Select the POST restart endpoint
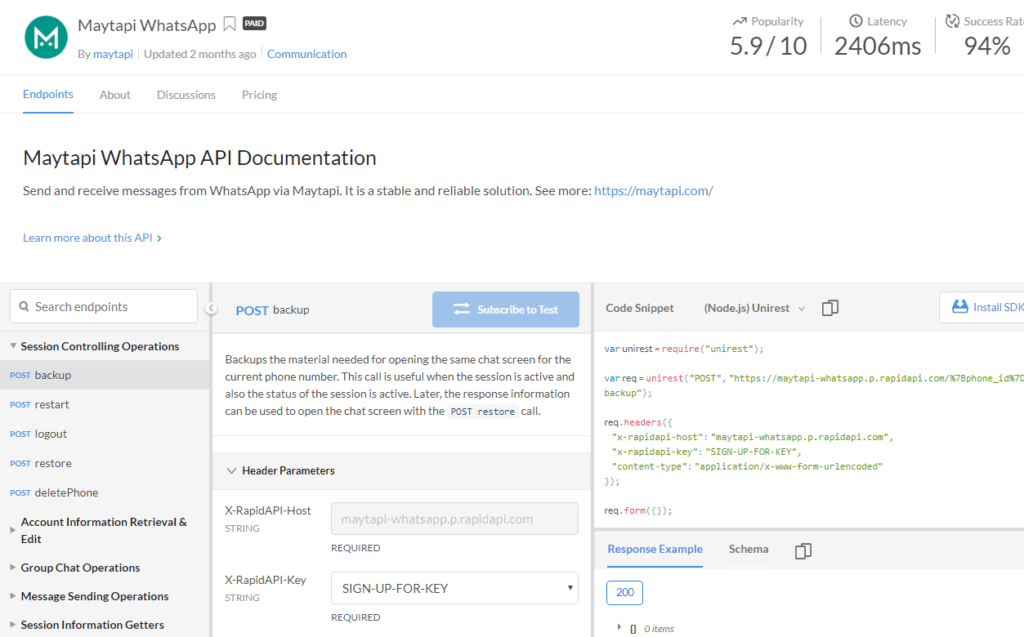This screenshot has width=1024, height=637. (x=104, y=404)
